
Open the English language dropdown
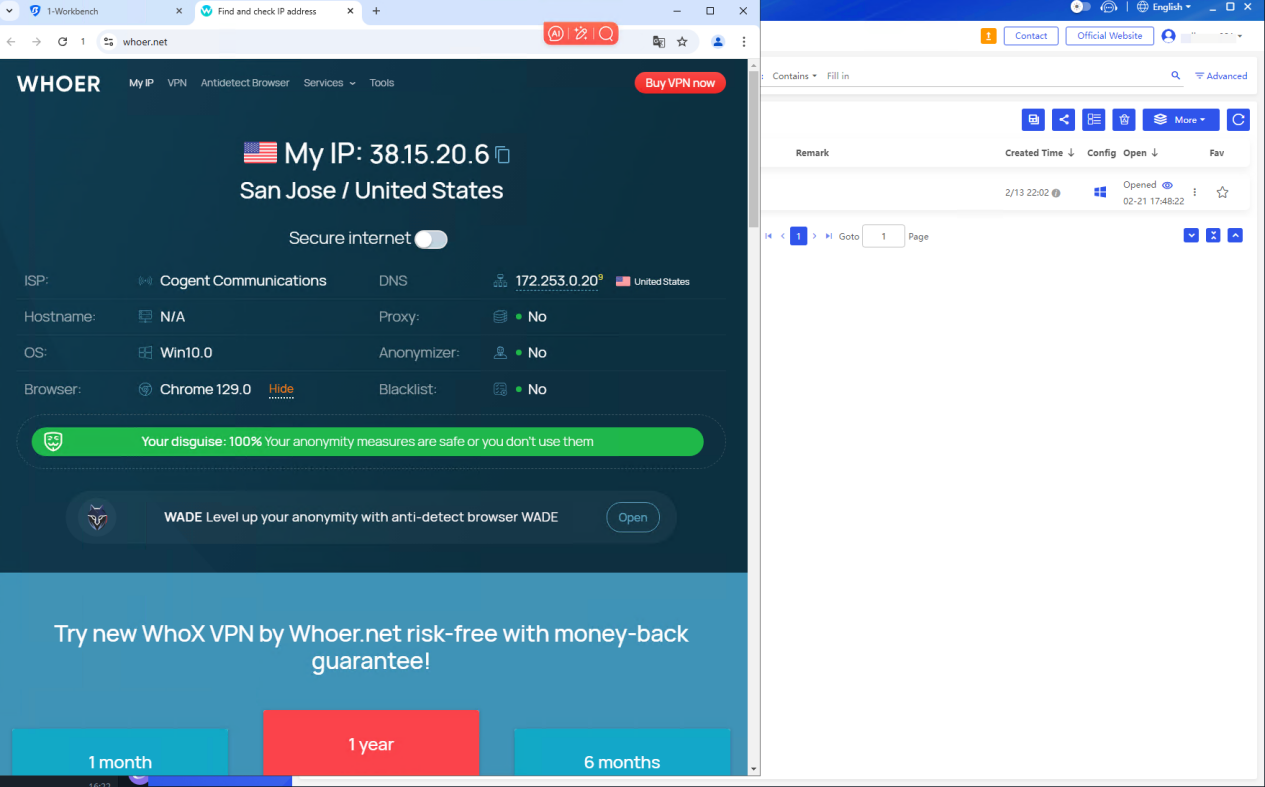pyautogui.click(x=1164, y=7)
